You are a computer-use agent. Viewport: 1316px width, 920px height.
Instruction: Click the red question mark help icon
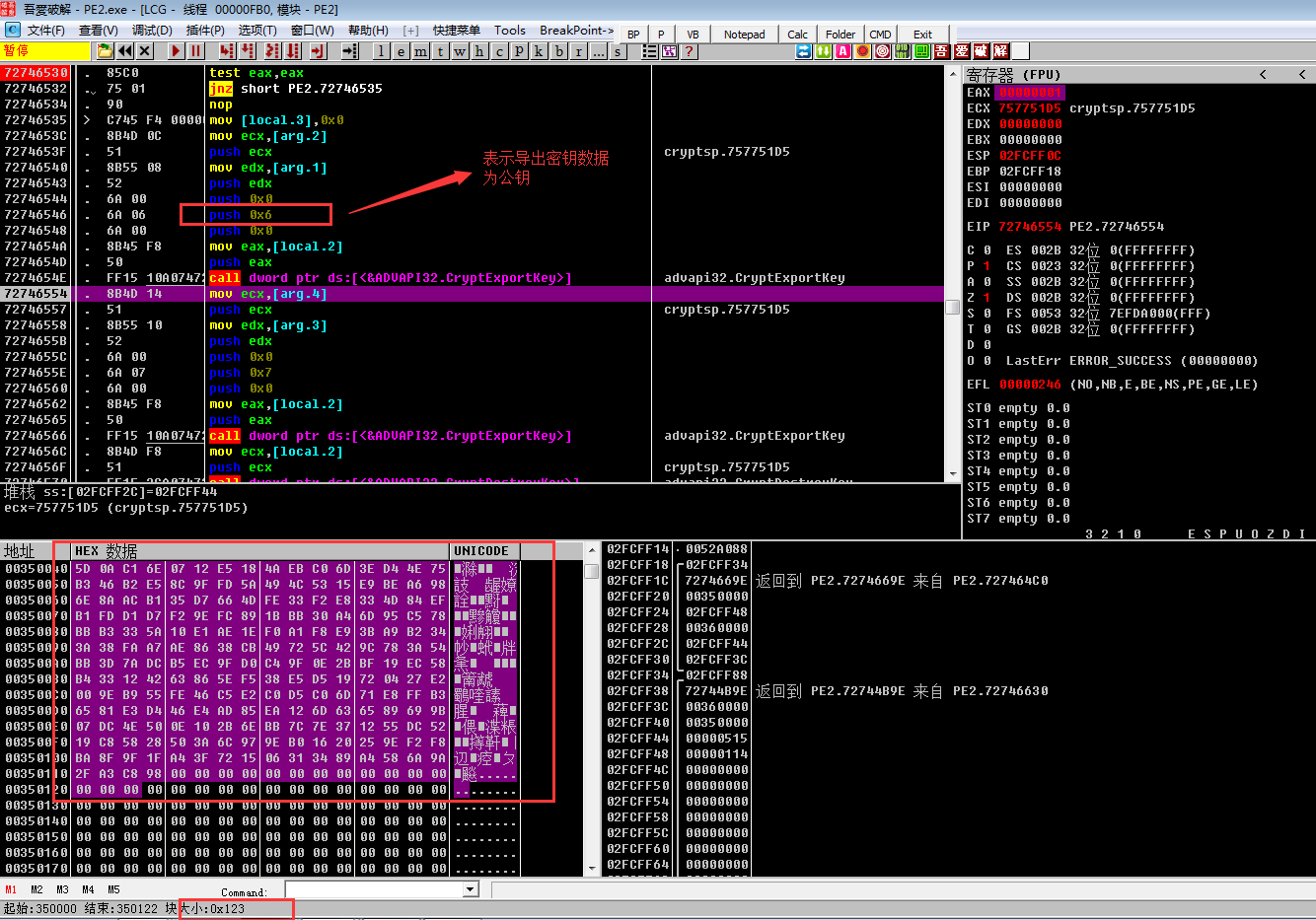(690, 51)
